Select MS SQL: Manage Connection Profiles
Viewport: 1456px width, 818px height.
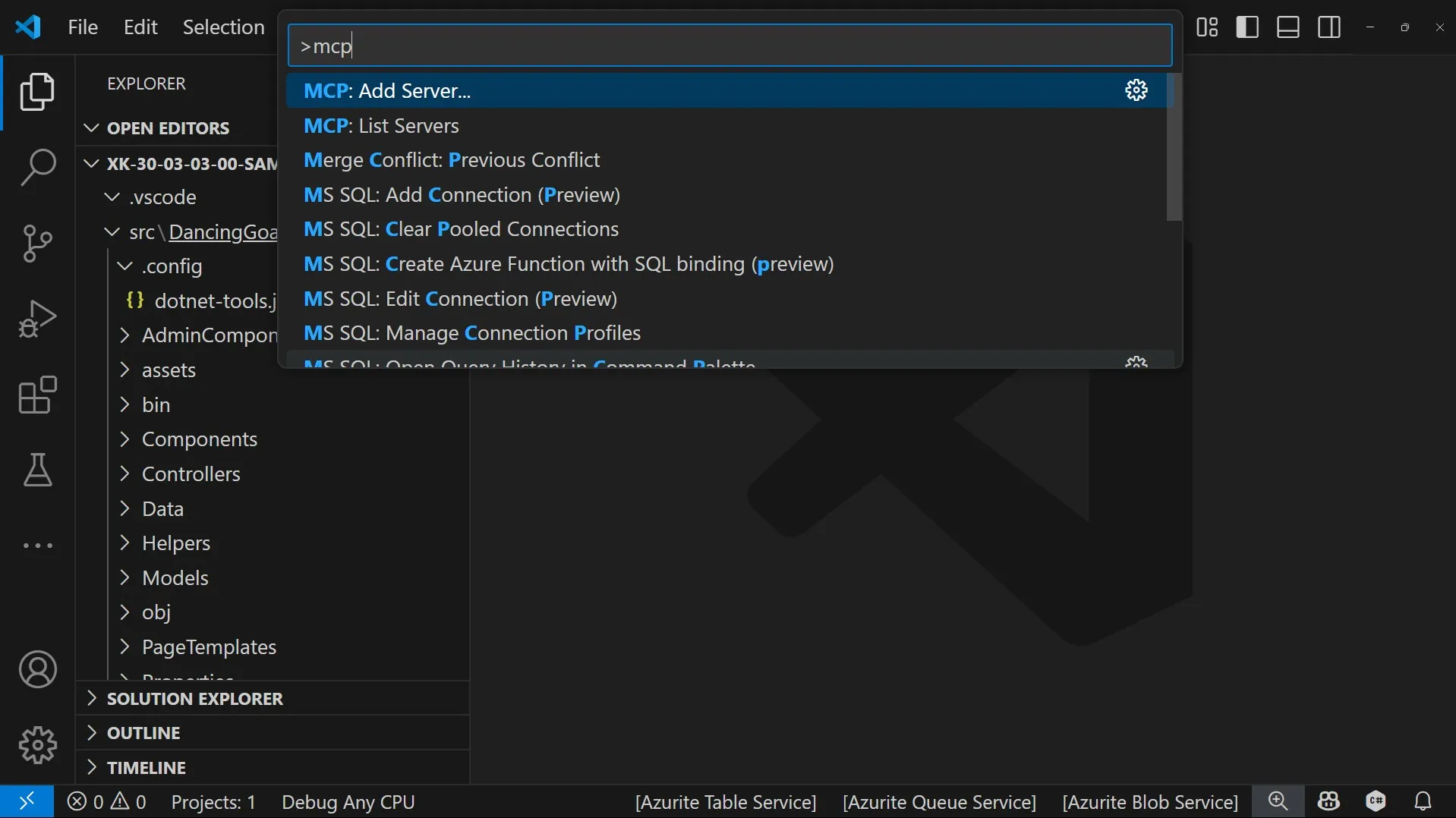(726, 333)
